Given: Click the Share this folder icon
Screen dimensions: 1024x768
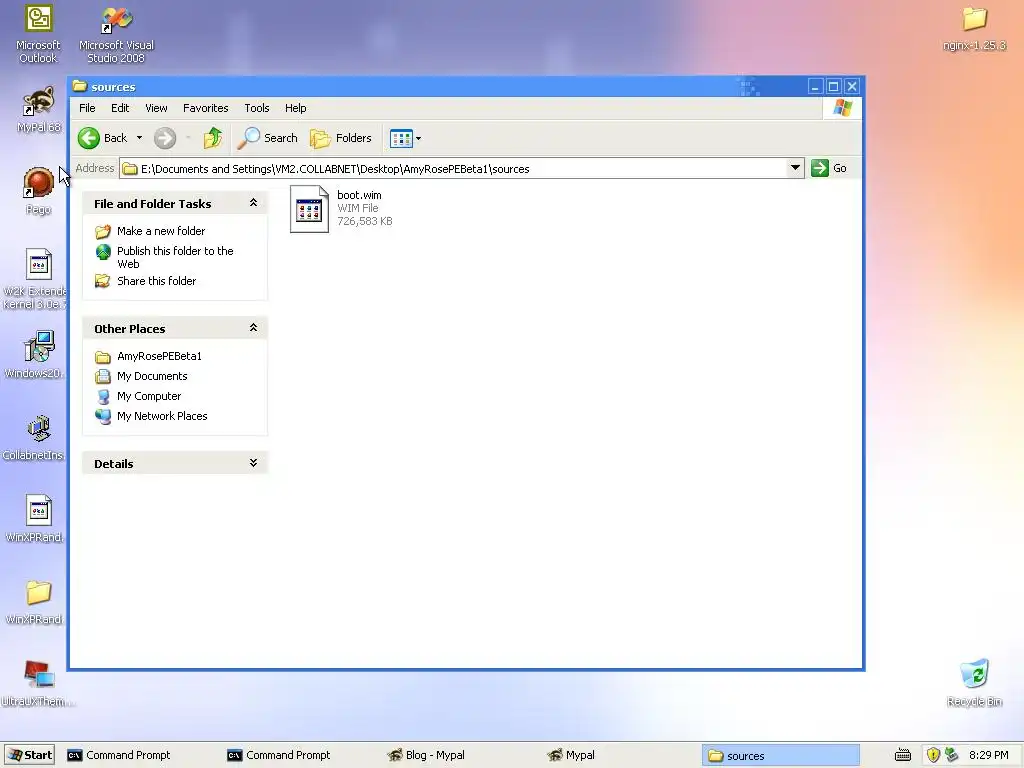Looking at the screenshot, I should tap(103, 281).
